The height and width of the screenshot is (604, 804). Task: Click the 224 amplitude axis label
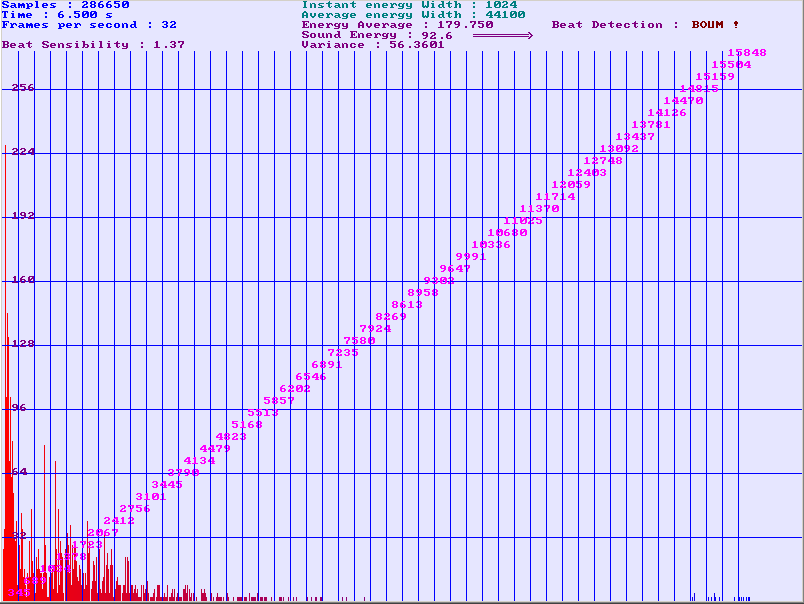point(24,152)
